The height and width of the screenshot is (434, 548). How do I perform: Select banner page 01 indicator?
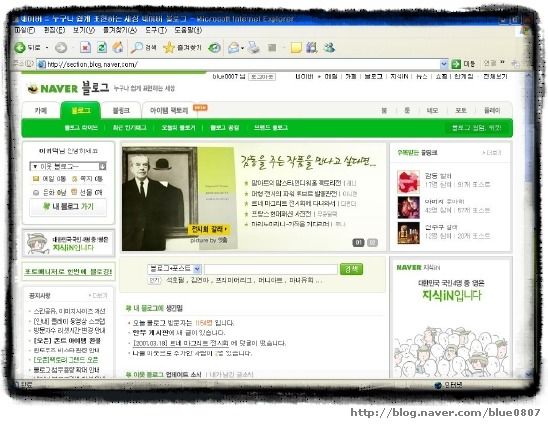[x=358, y=242]
